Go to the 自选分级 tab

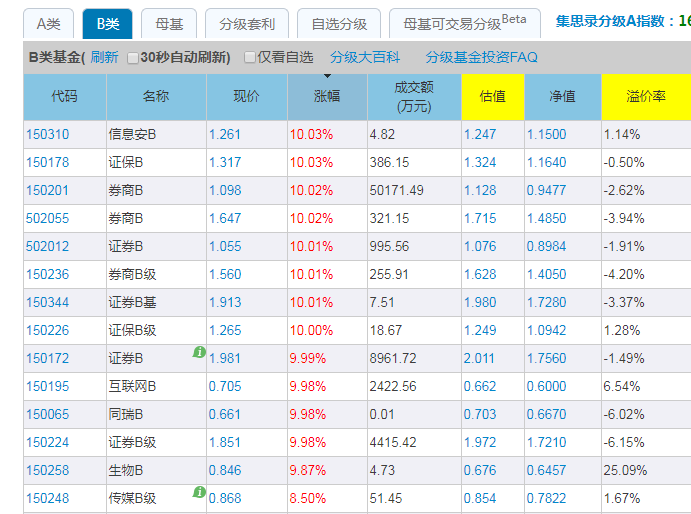click(339, 23)
